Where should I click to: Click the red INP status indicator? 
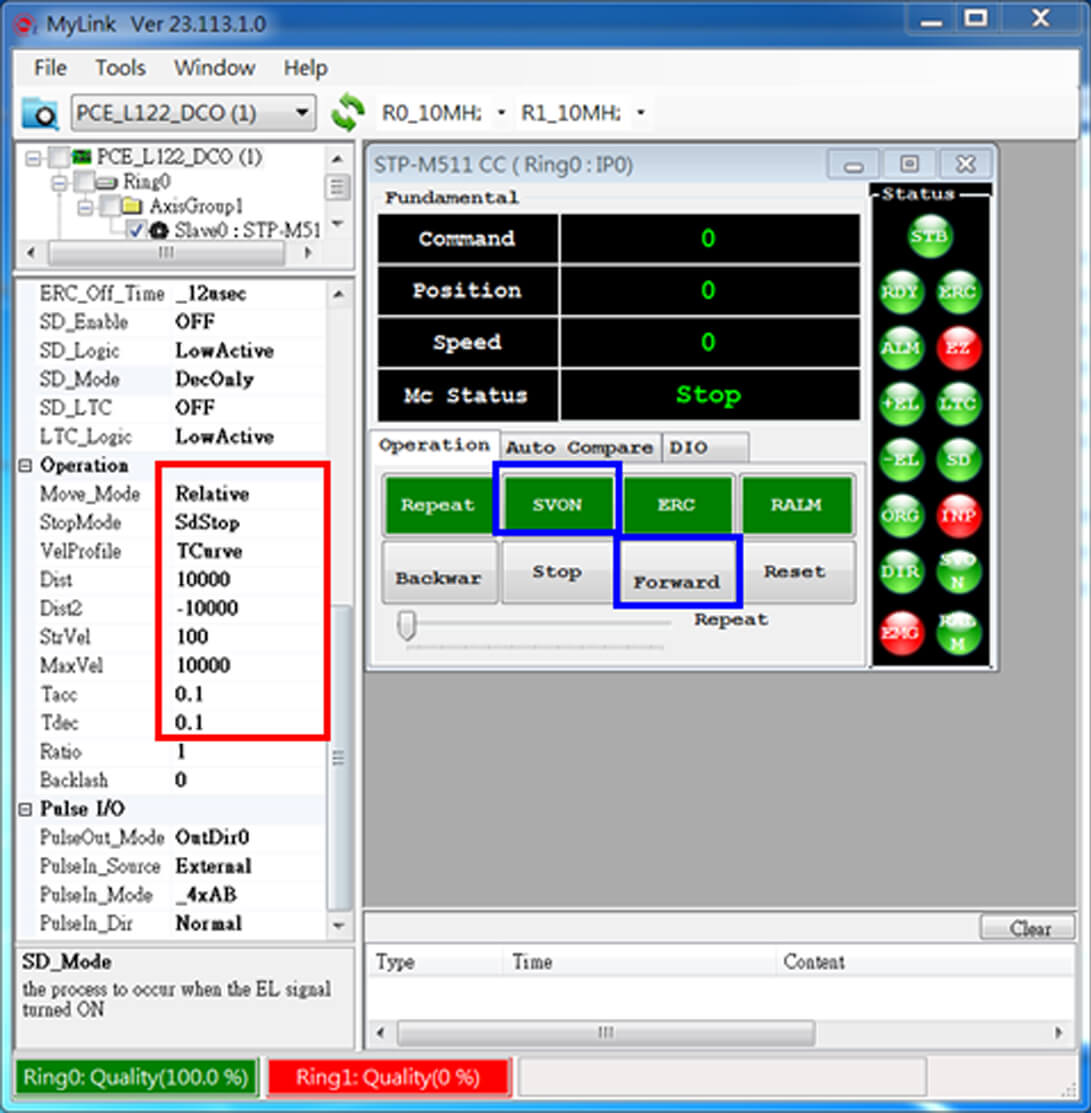click(958, 515)
